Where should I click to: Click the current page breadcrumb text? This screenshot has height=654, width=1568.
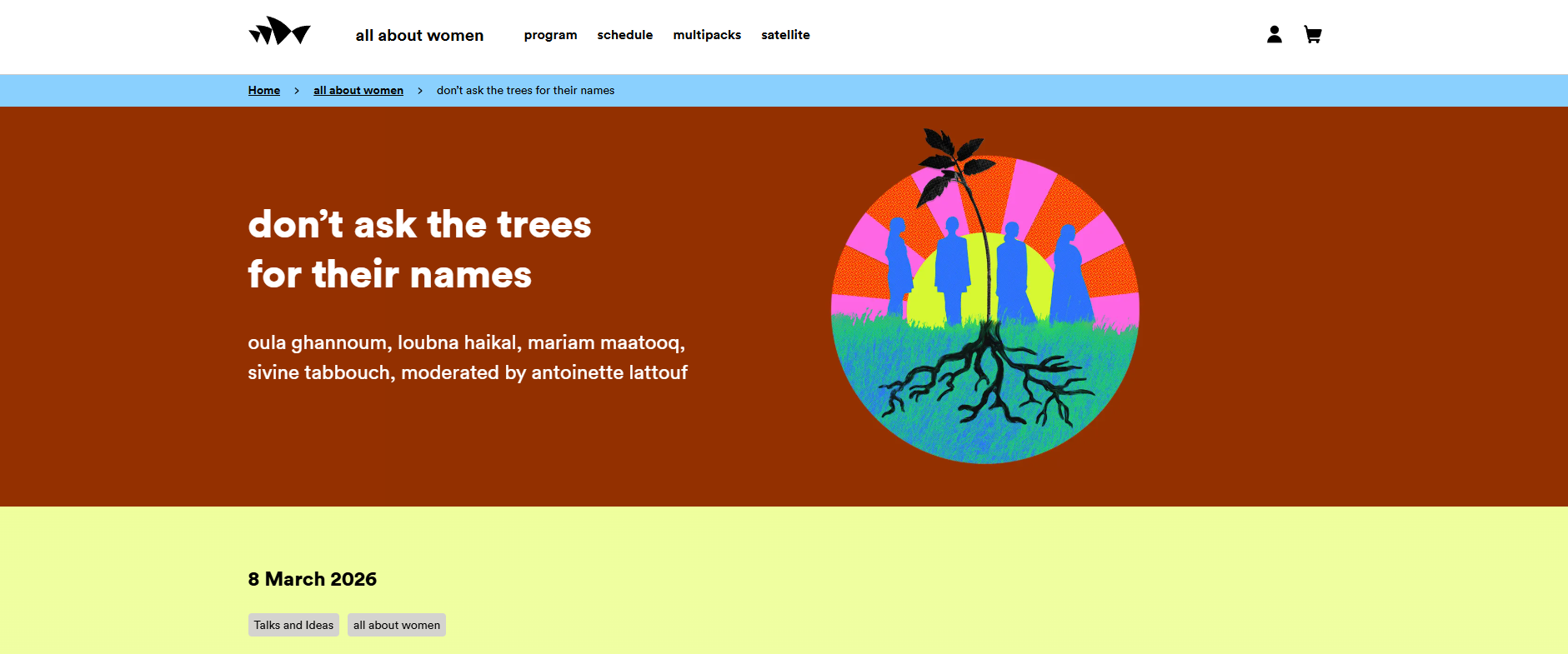pos(525,91)
